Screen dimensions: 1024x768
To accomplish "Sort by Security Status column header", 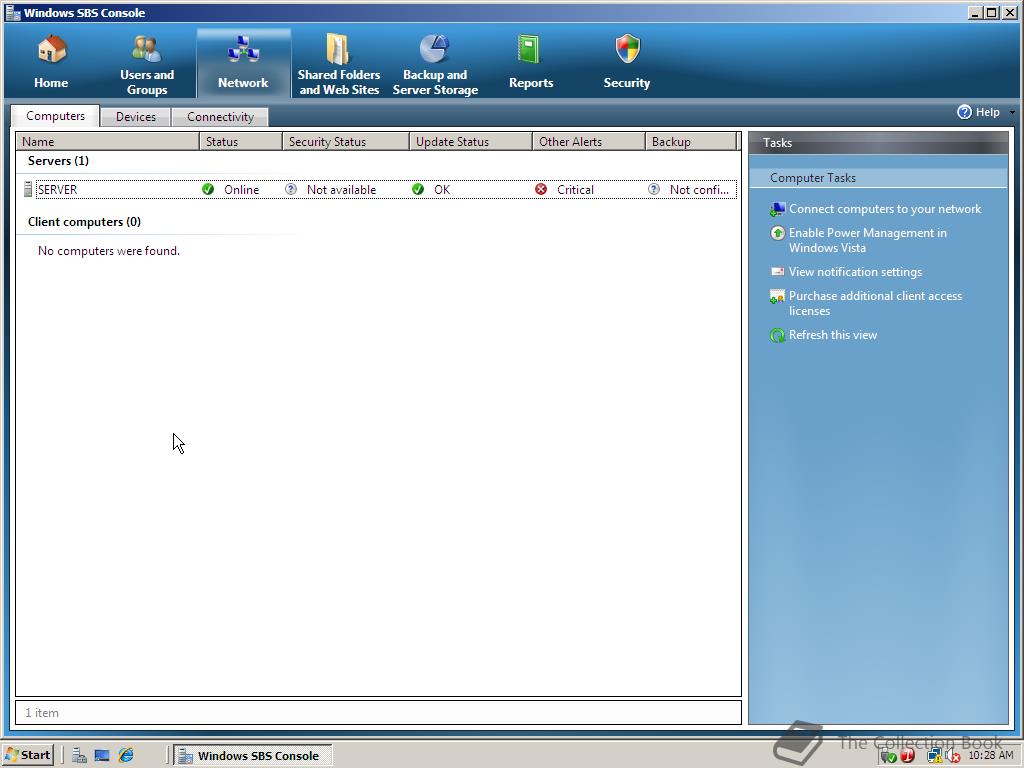I will coord(346,142).
